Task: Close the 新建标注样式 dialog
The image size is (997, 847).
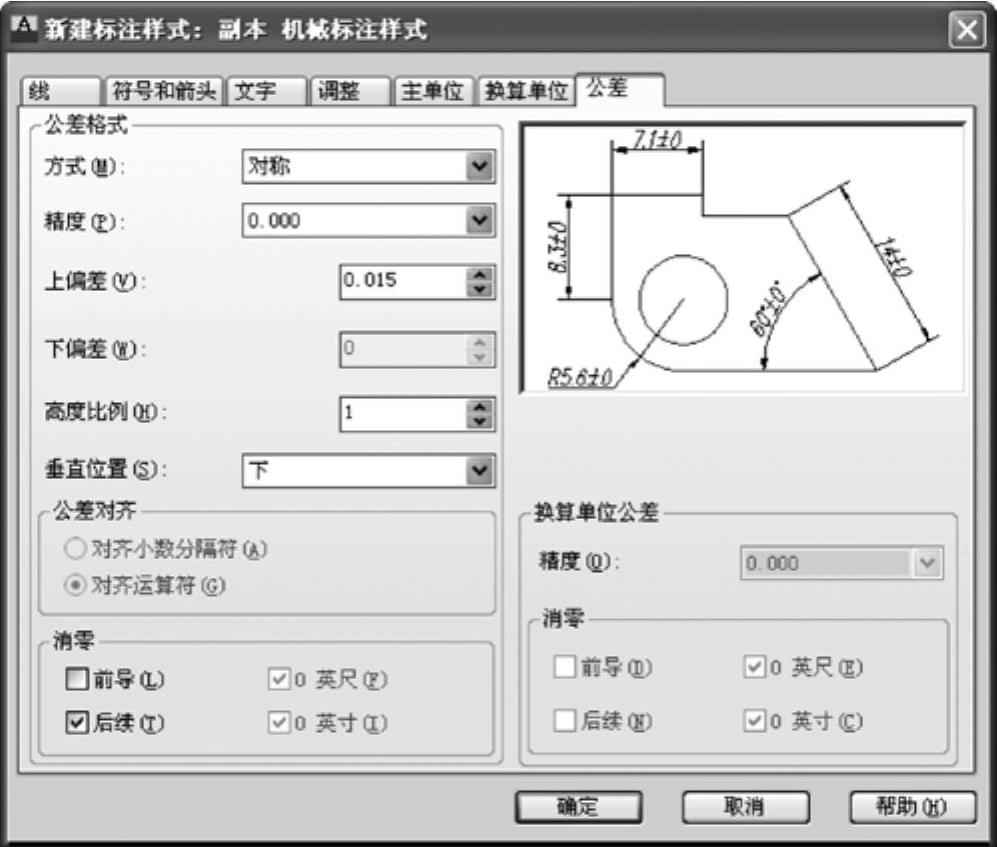Action: click(967, 30)
